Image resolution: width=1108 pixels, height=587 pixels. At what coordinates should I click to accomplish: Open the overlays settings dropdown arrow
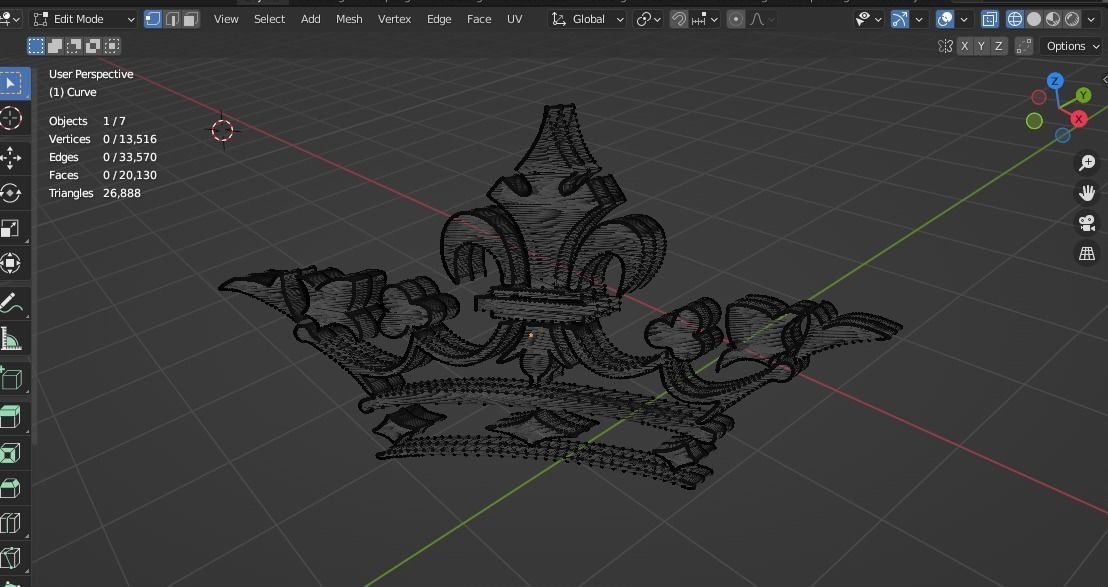pyautogui.click(x=964, y=19)
